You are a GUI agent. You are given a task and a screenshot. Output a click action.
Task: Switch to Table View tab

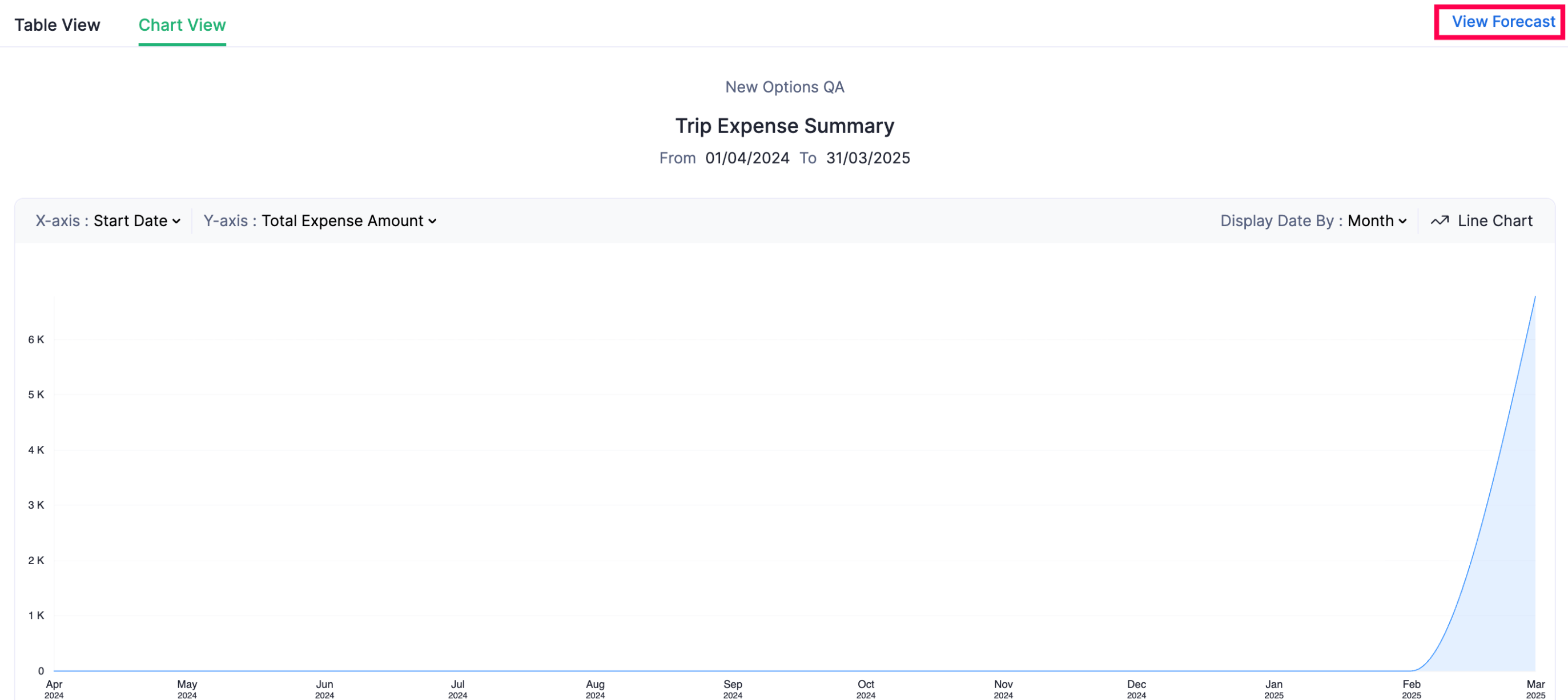(57, 25)
